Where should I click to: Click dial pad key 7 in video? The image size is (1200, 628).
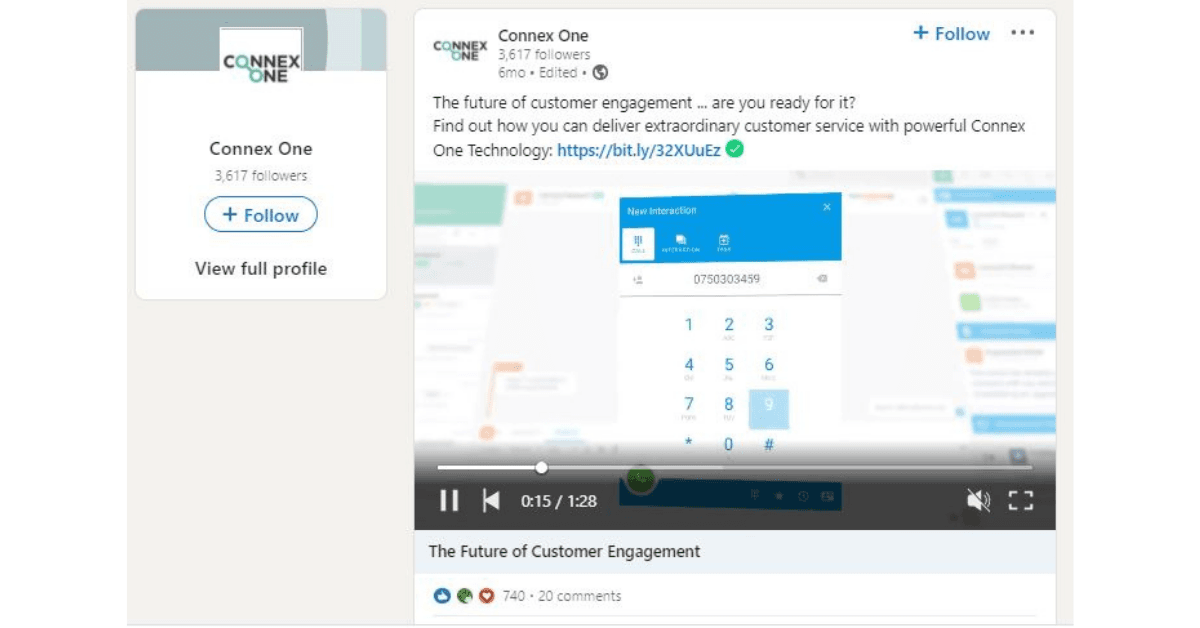coord(688,406)
